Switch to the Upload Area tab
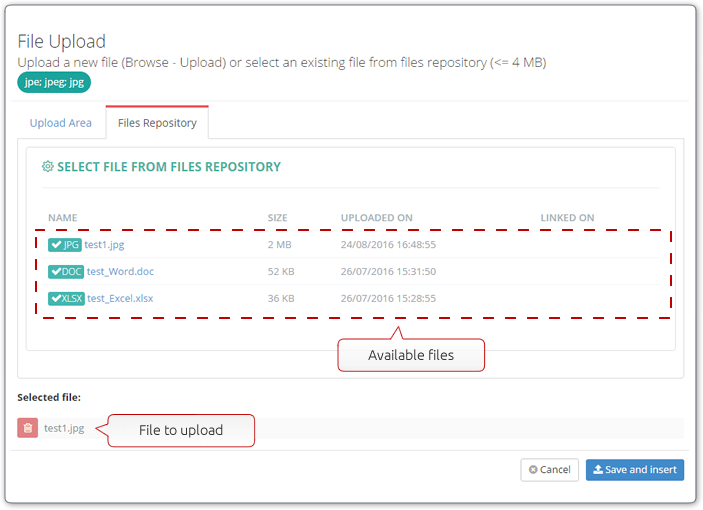This screenshot has width=703, height=510. pos(61,123)
